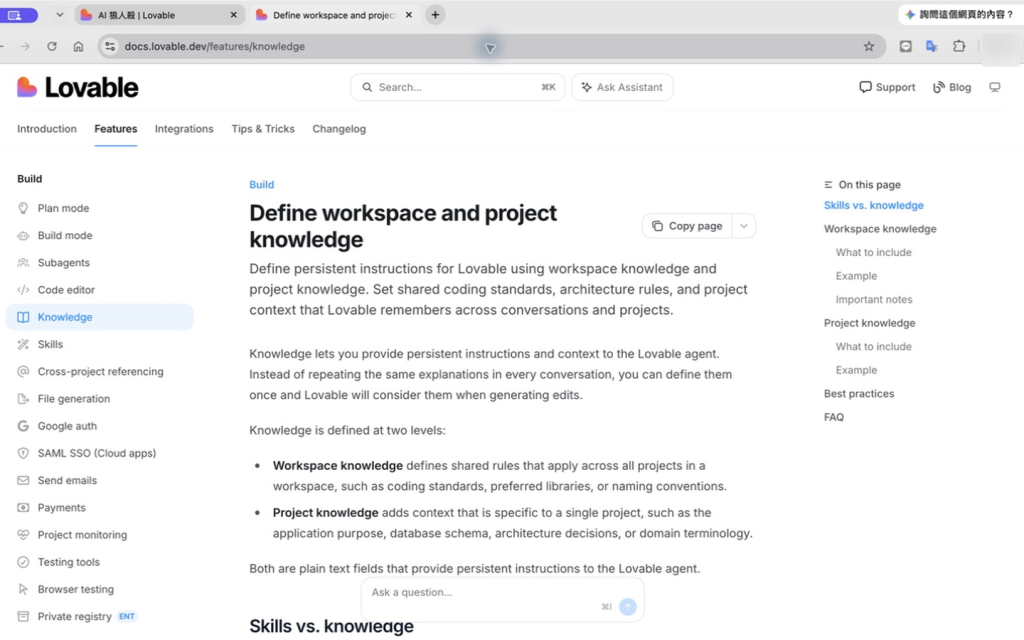Screen dimensions: 1024x640
Task: Expand the Copy page dropdown arrow
Action: click(743, 226)
